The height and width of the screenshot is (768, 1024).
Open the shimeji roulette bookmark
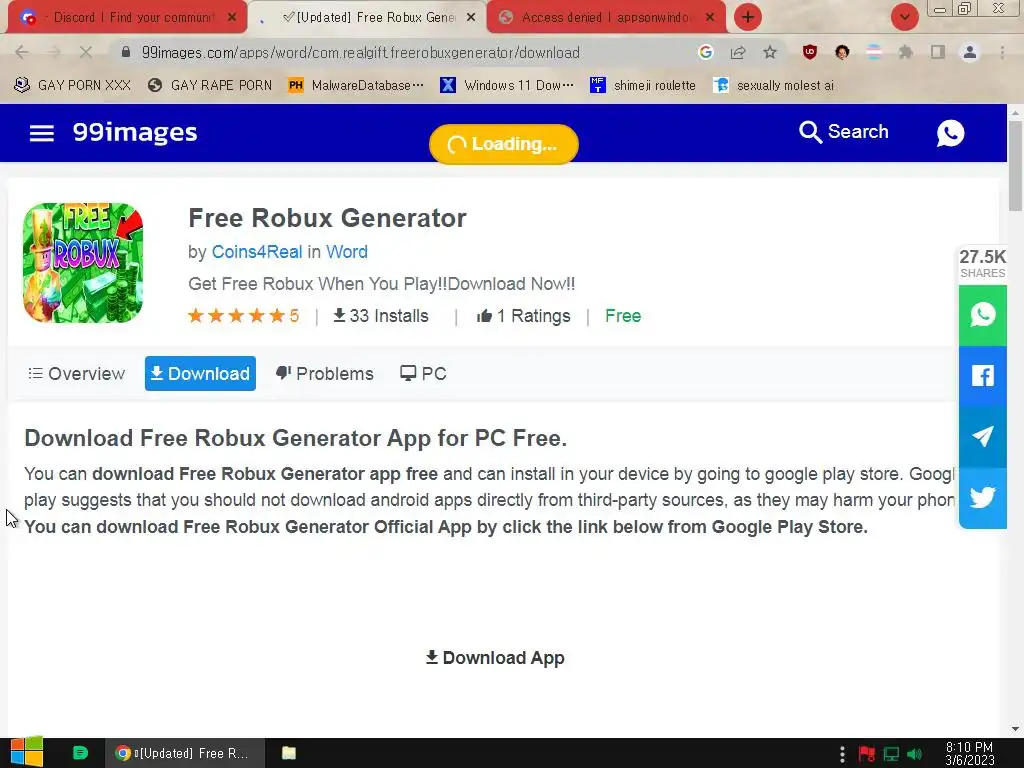pos(643,85)
